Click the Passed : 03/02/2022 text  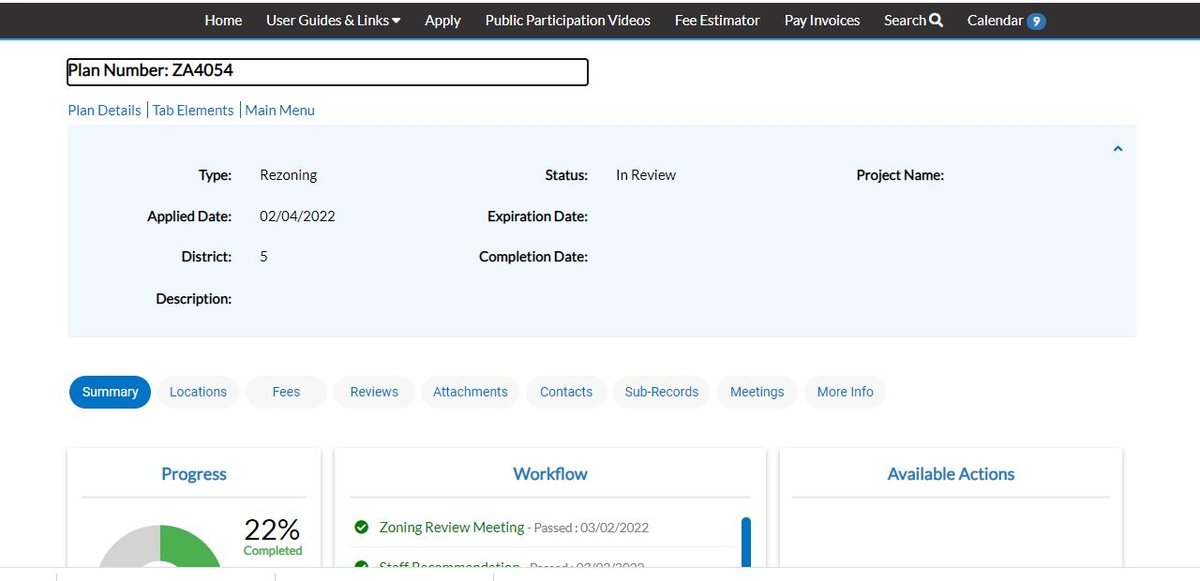point(592,528)
